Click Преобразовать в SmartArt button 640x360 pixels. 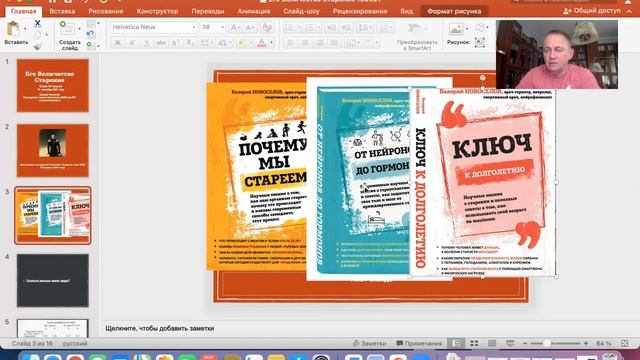coord(417,36)
